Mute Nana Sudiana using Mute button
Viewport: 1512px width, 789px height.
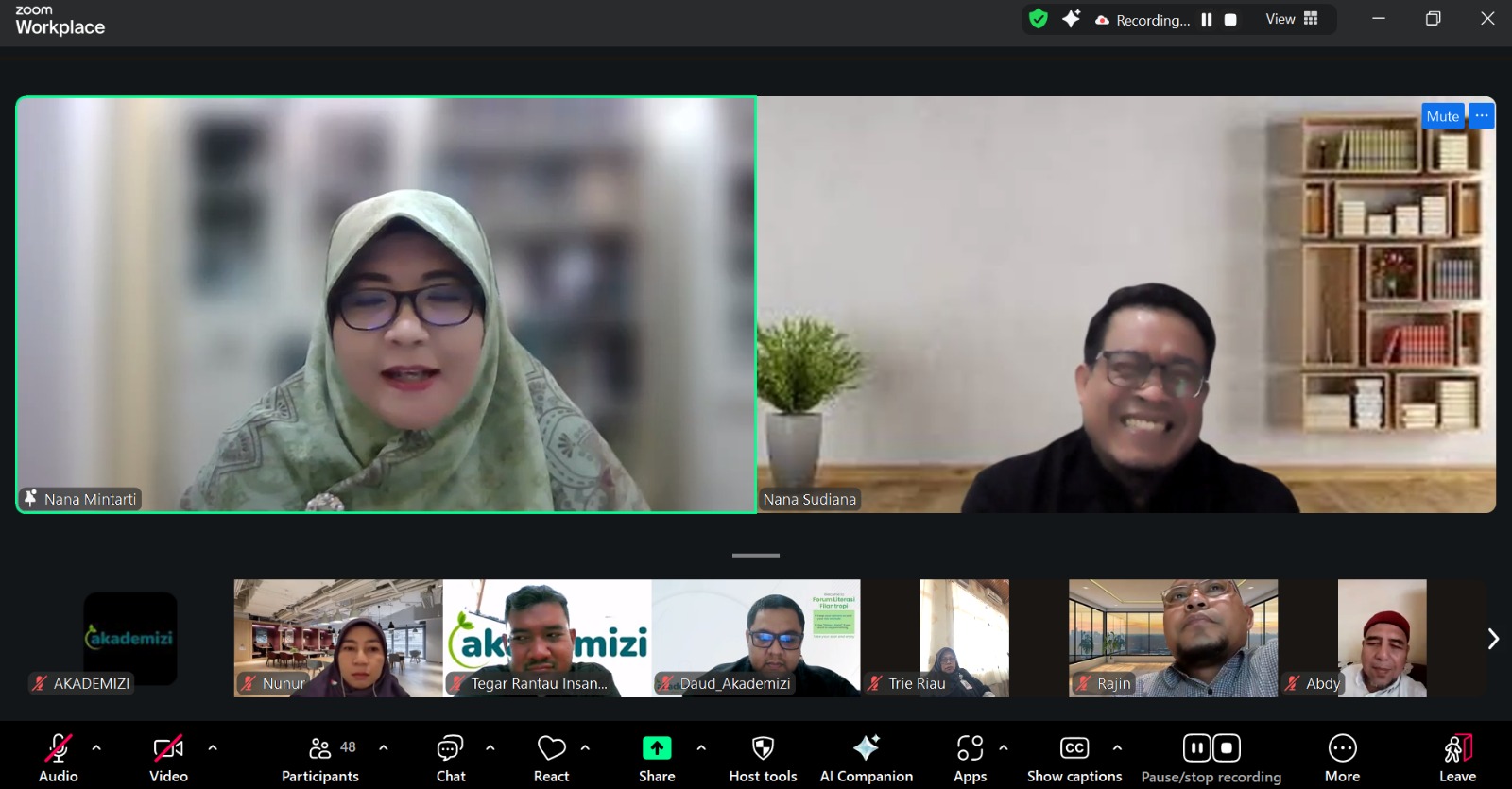coord(1442,116)
